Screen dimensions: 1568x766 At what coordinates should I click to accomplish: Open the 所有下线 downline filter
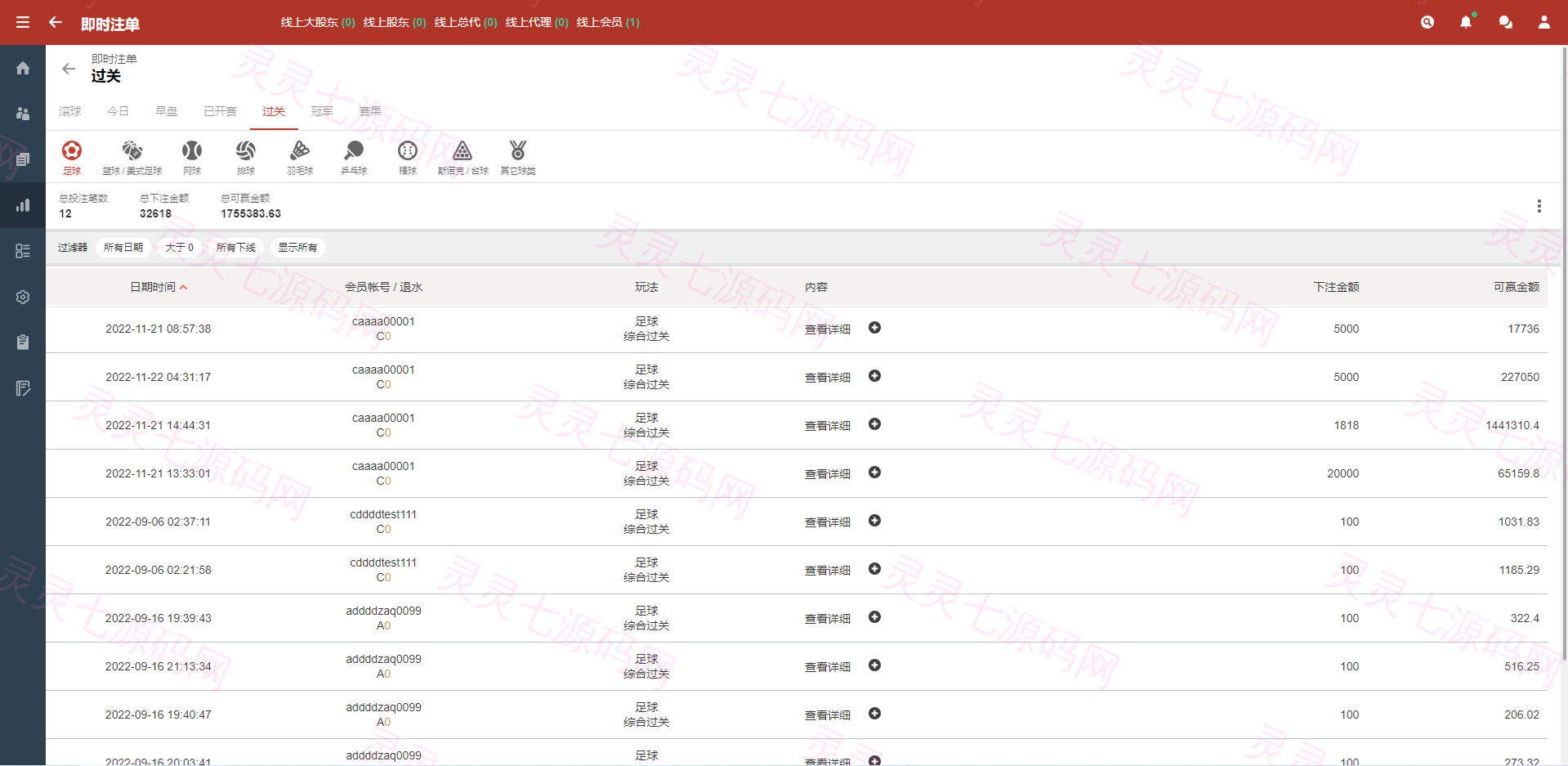coord(236,248)
